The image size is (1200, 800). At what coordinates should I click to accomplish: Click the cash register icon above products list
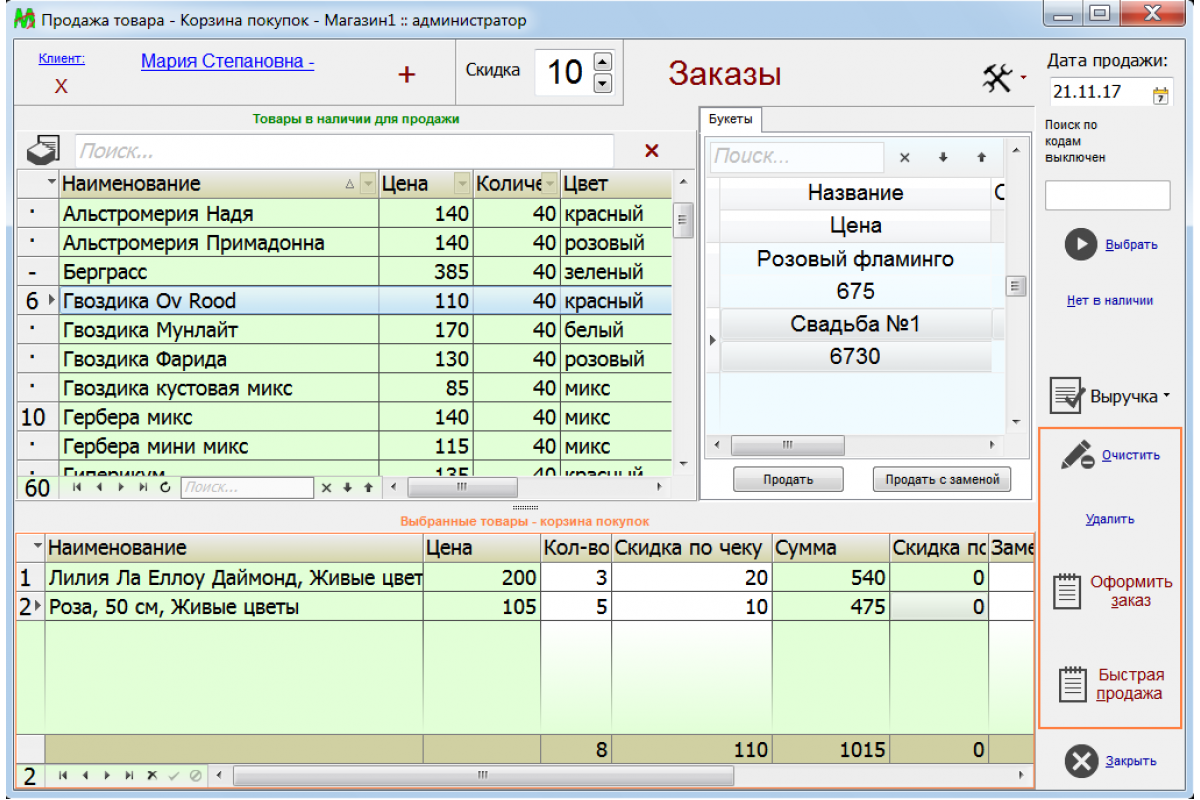(44, 151)
